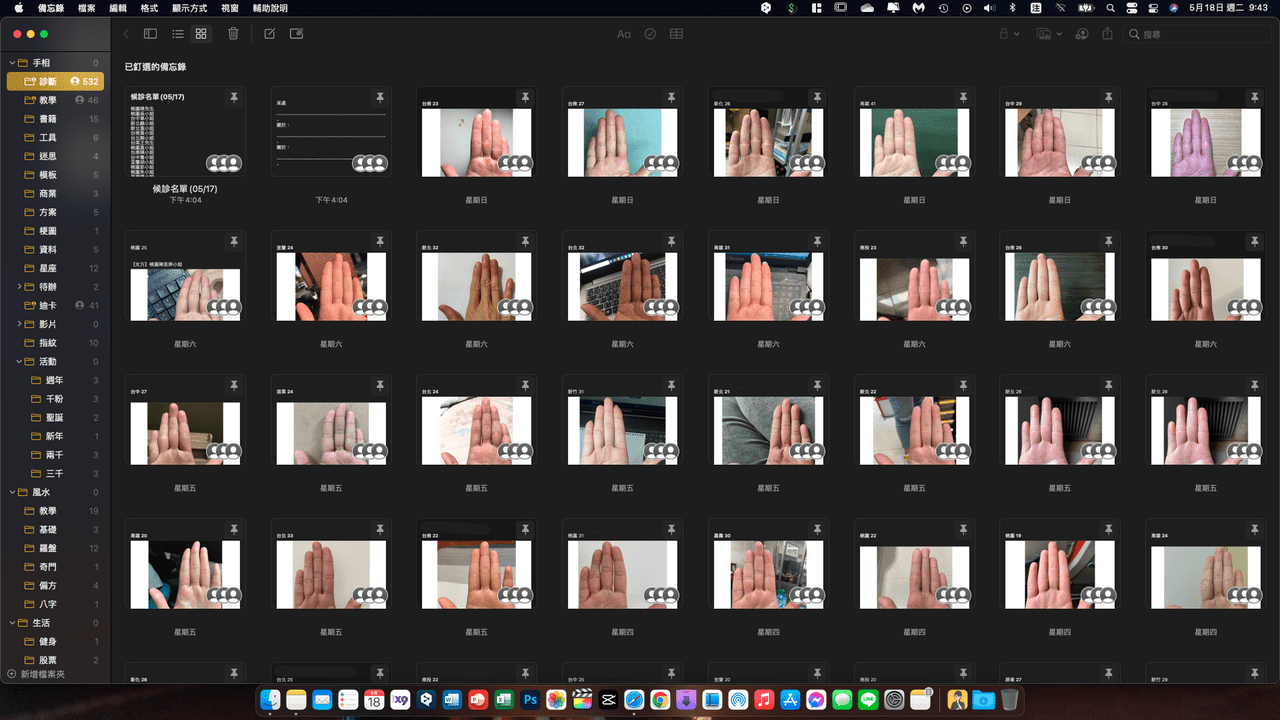
Task: Open the photo media dropdown menu
Action: [1049, 34]
